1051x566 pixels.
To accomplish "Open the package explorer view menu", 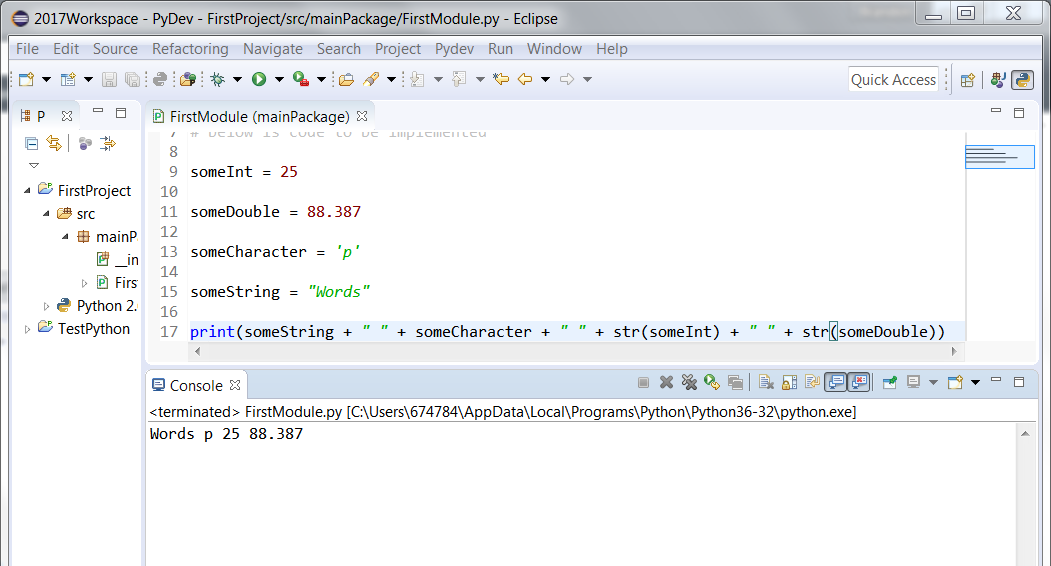I will [x=34, y=165].
